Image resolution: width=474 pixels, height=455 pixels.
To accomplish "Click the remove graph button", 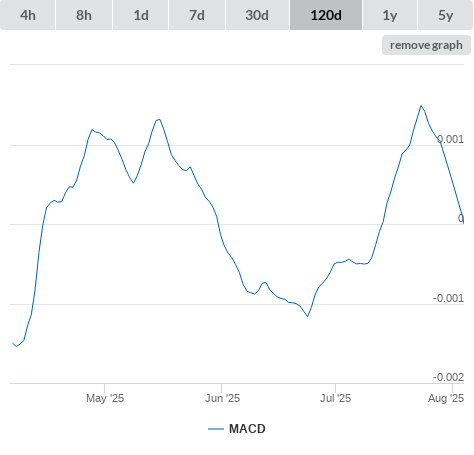I will click(426, 45).
